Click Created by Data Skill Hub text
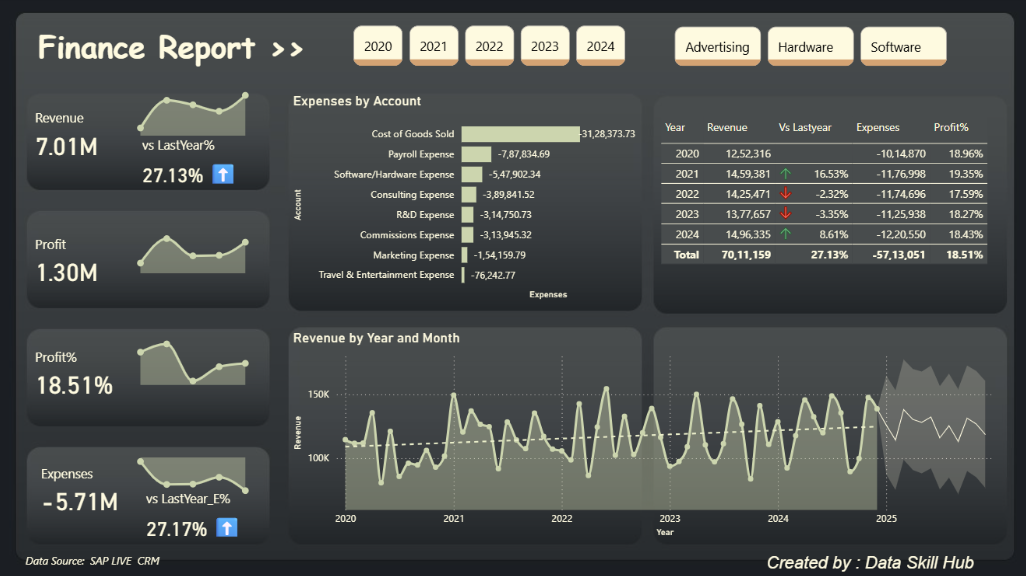The width and height of the screenshot is (1026, 577). pos(870,563)
